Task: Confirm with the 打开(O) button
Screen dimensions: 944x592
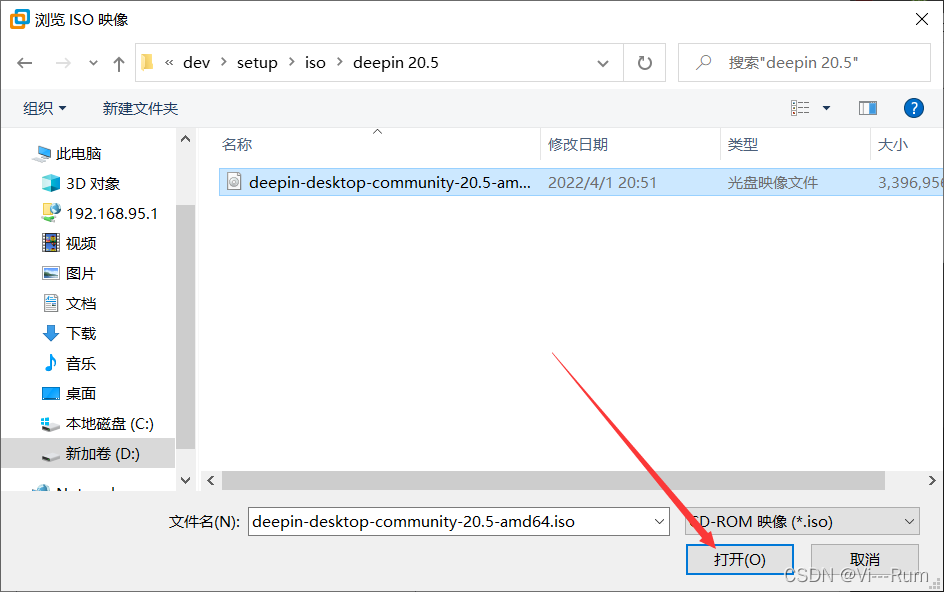Action: (740, 559)
